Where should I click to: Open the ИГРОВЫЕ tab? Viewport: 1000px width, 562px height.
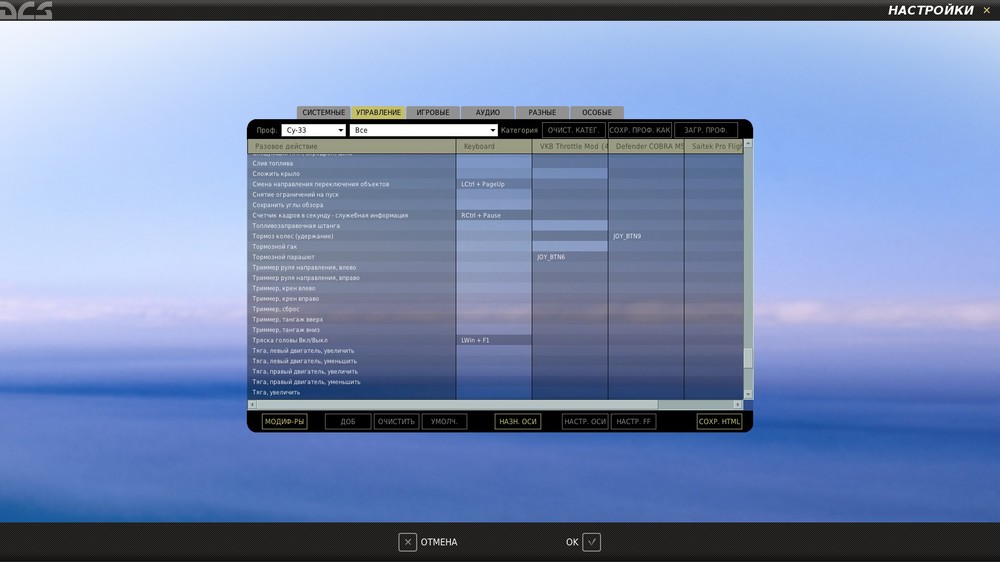433,112
